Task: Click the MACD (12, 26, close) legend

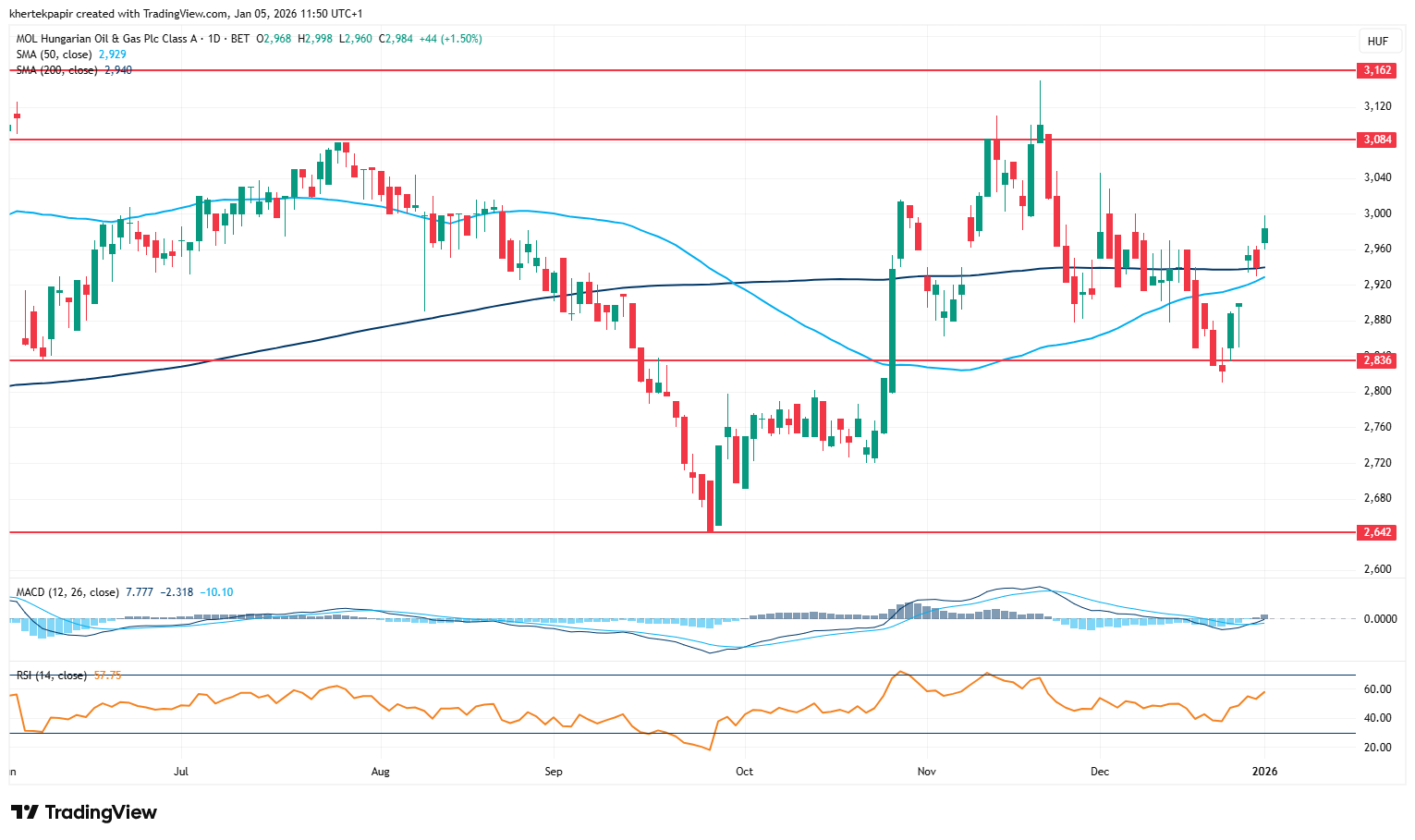Action: click(x=67, y=592)
